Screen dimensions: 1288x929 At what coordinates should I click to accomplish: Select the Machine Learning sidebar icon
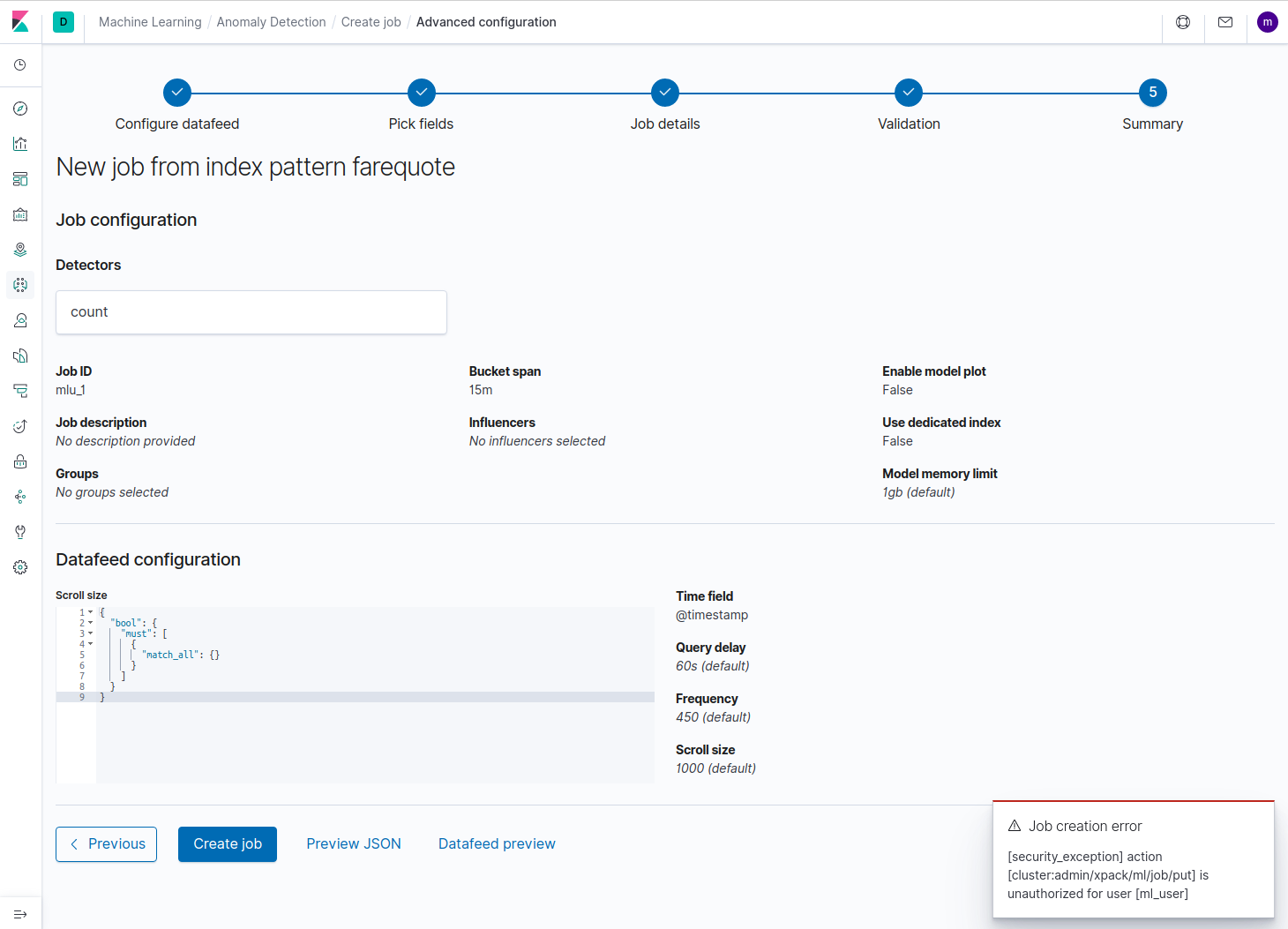point(20,285)
